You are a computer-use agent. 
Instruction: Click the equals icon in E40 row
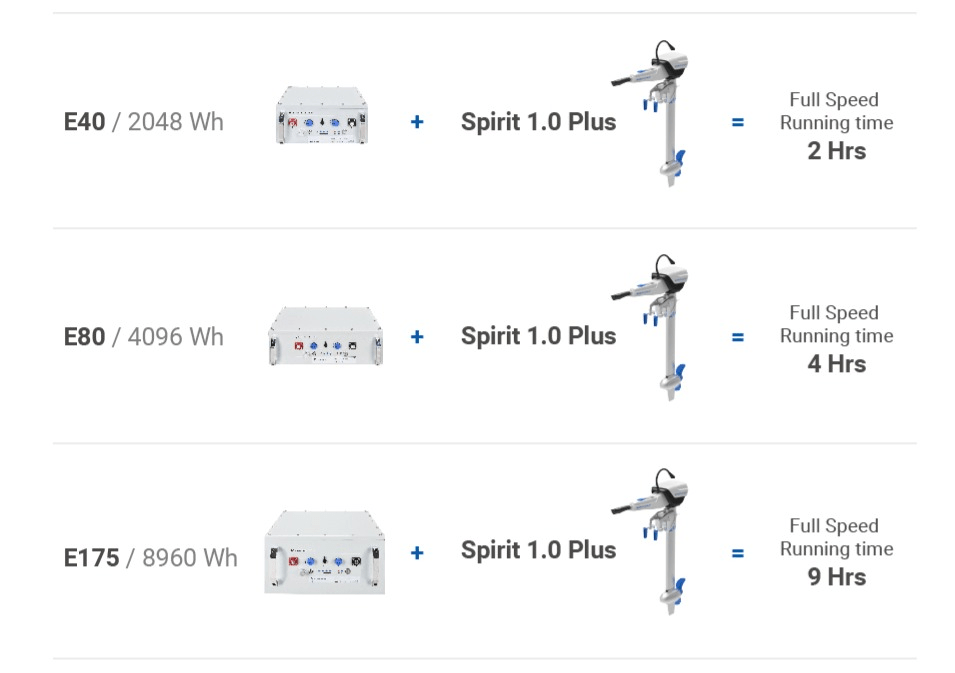pyautogui.click(x=738, y=123)
